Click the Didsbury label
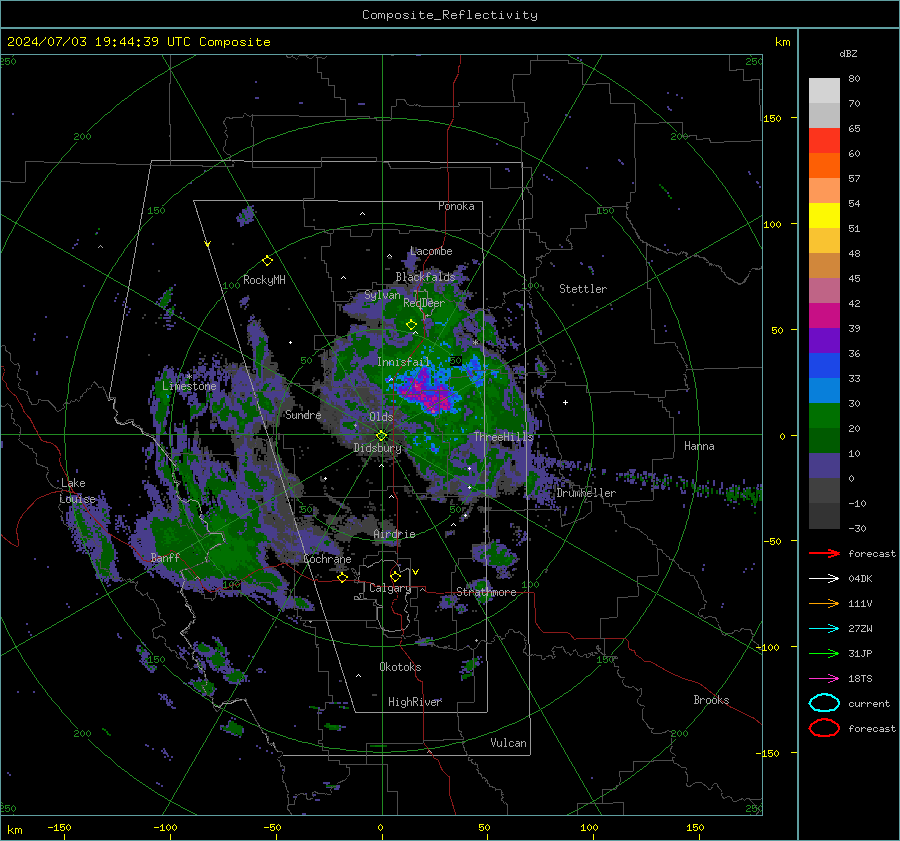 [x=378, y=448]
